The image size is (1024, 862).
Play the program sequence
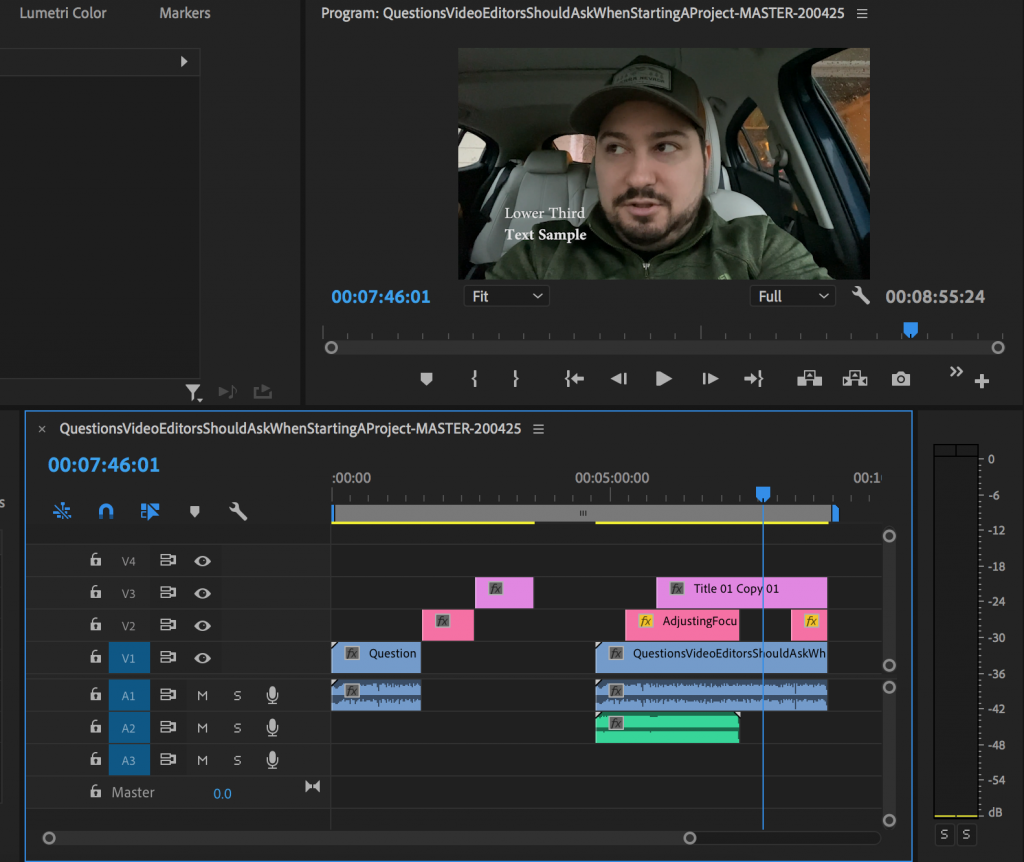pos(663,379)
